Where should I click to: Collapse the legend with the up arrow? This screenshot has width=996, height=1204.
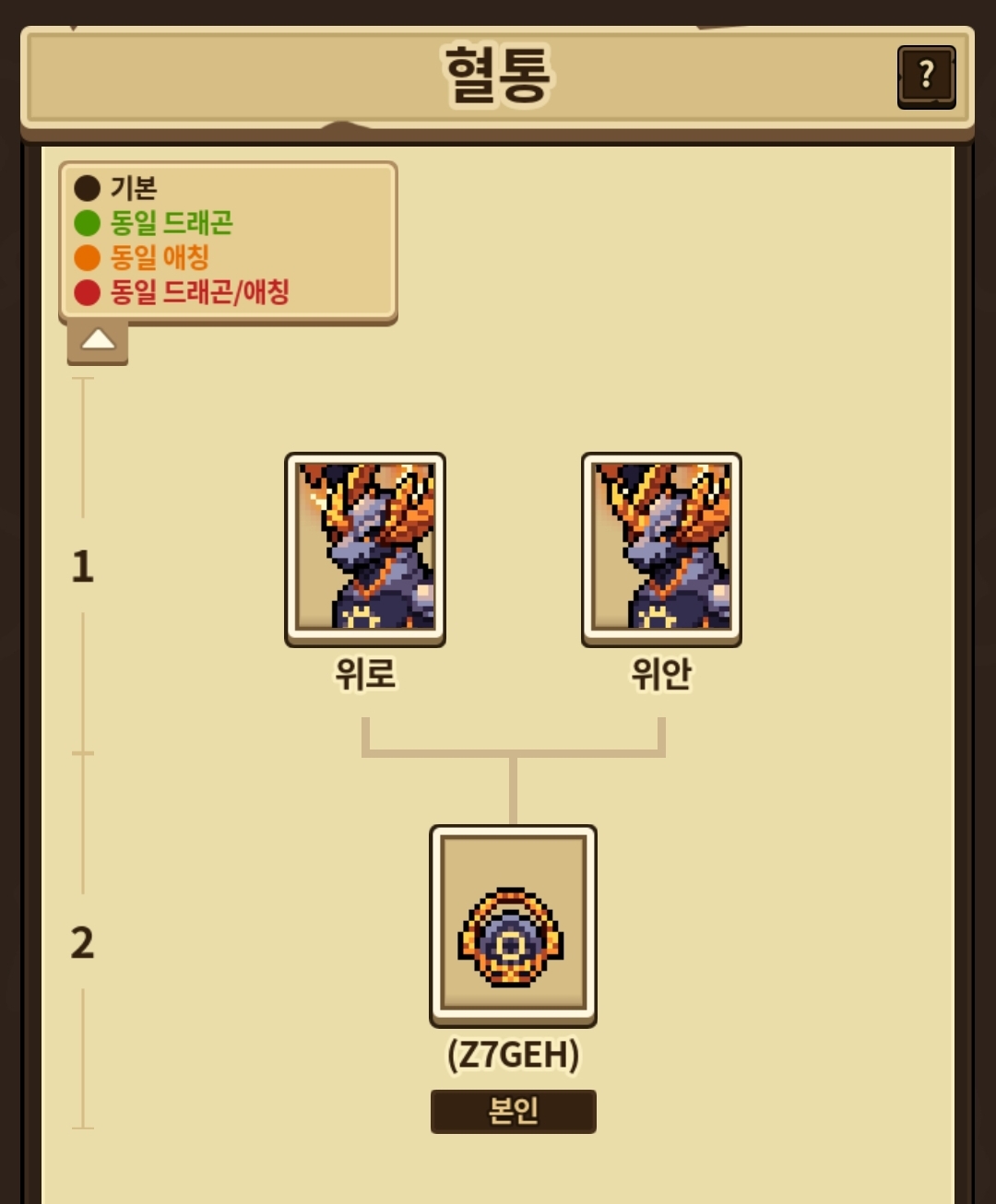point(98,343)
